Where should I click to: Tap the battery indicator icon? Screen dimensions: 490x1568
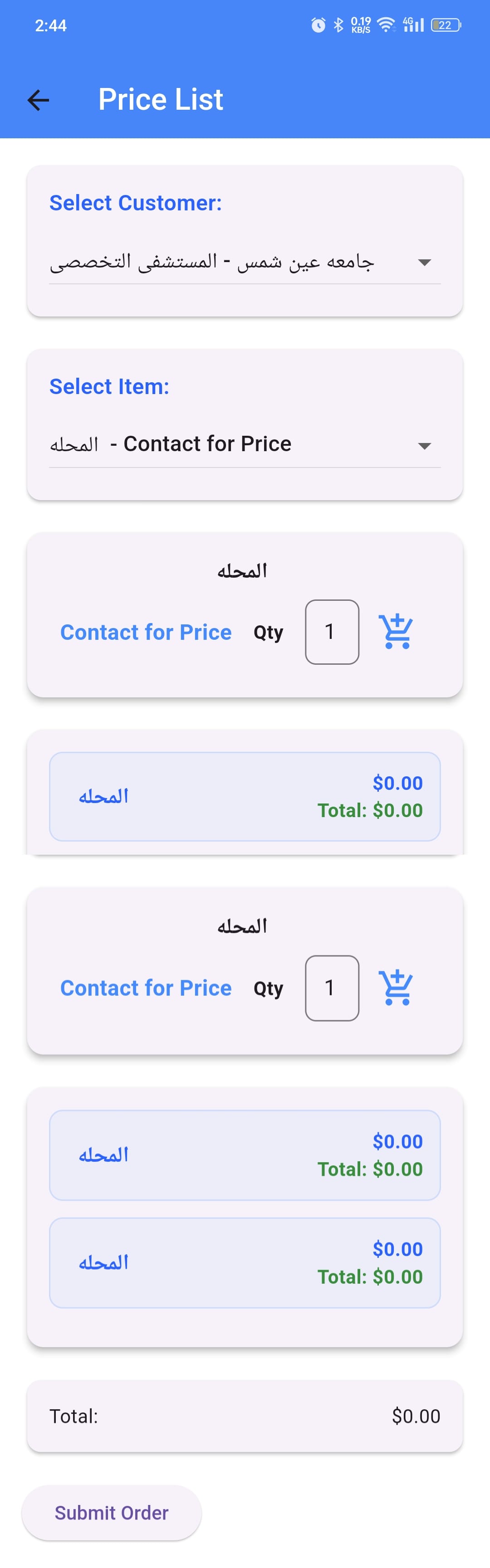tap(446, 25)
